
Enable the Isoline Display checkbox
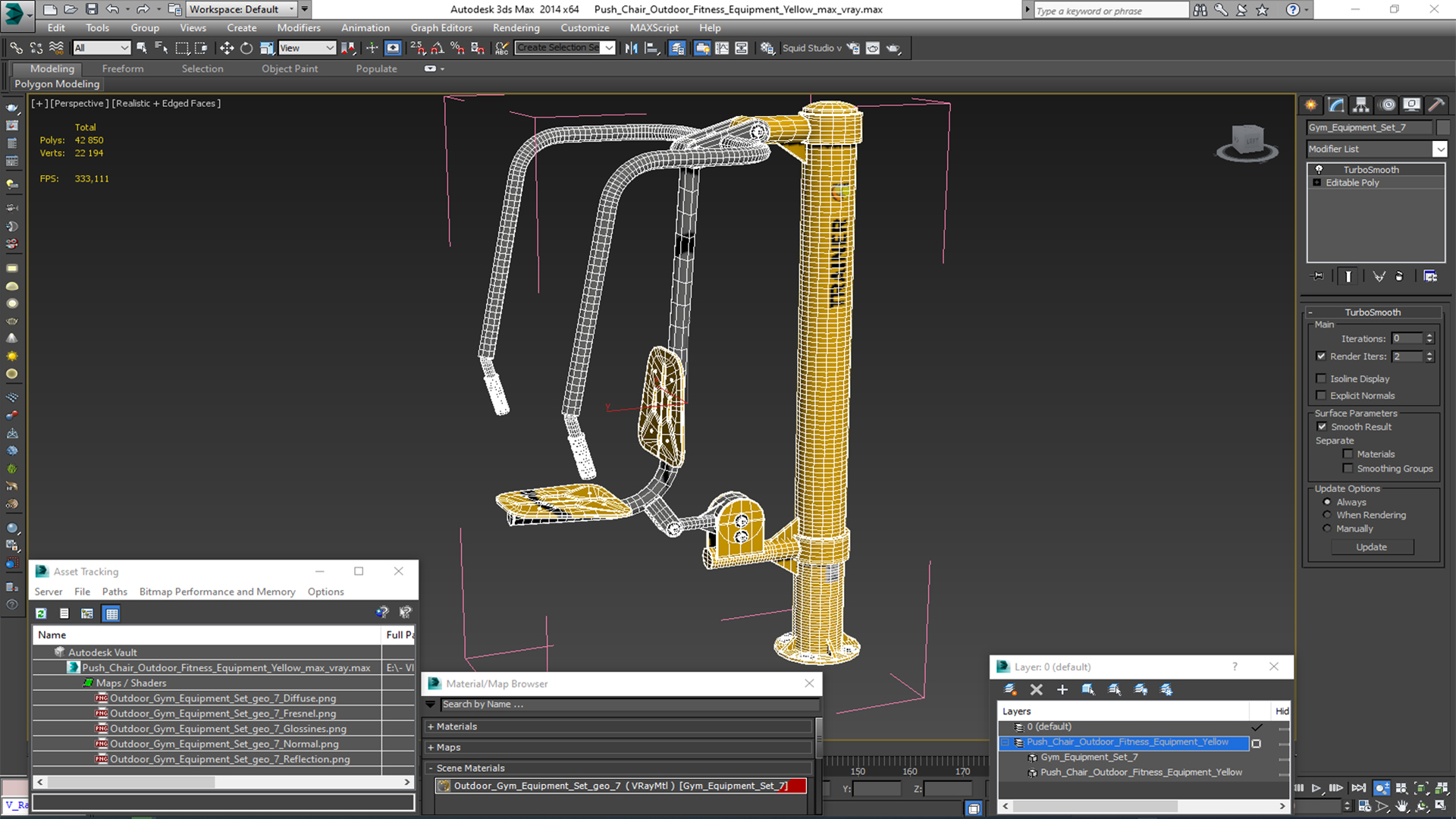click(1322, 378)
